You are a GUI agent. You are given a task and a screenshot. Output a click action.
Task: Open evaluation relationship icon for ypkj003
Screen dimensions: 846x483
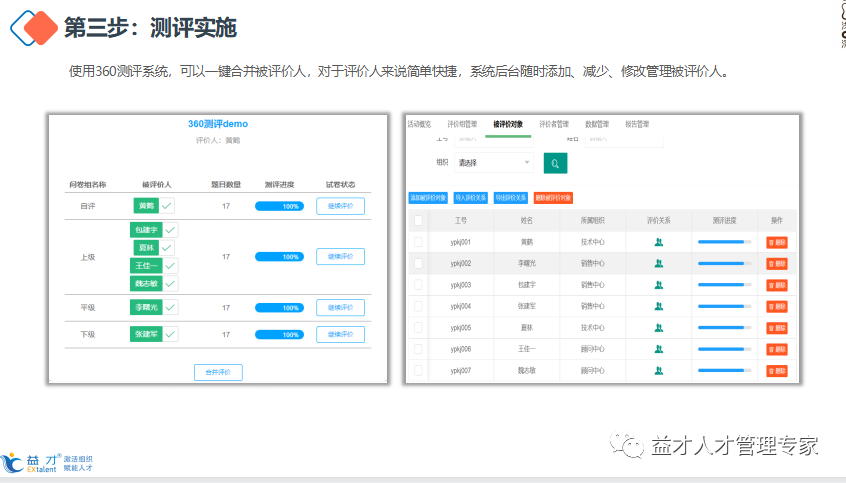pyautogui.click(x=659, y=285)
